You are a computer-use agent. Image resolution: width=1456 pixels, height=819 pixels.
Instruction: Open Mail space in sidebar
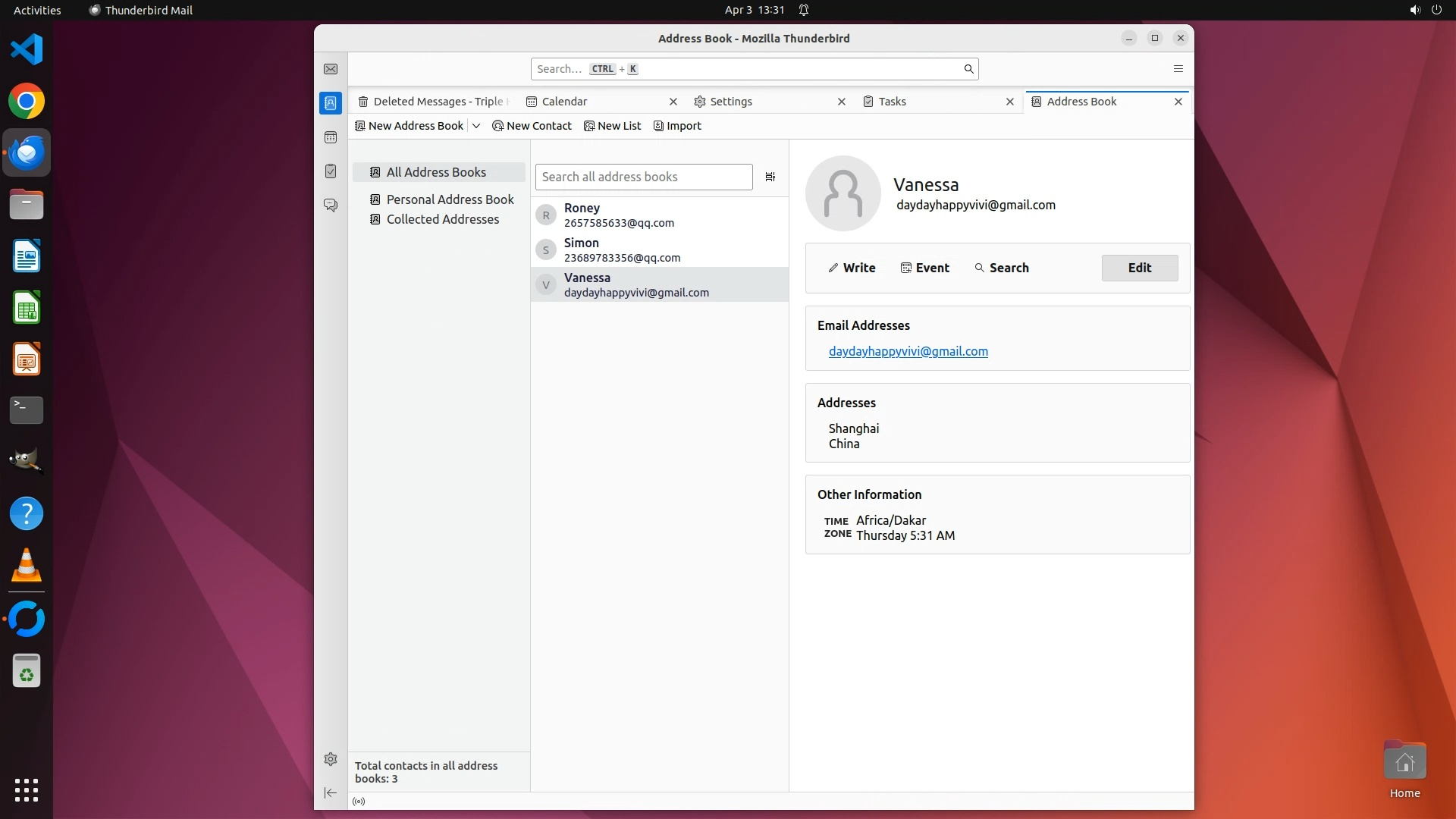tap(331, 69)
